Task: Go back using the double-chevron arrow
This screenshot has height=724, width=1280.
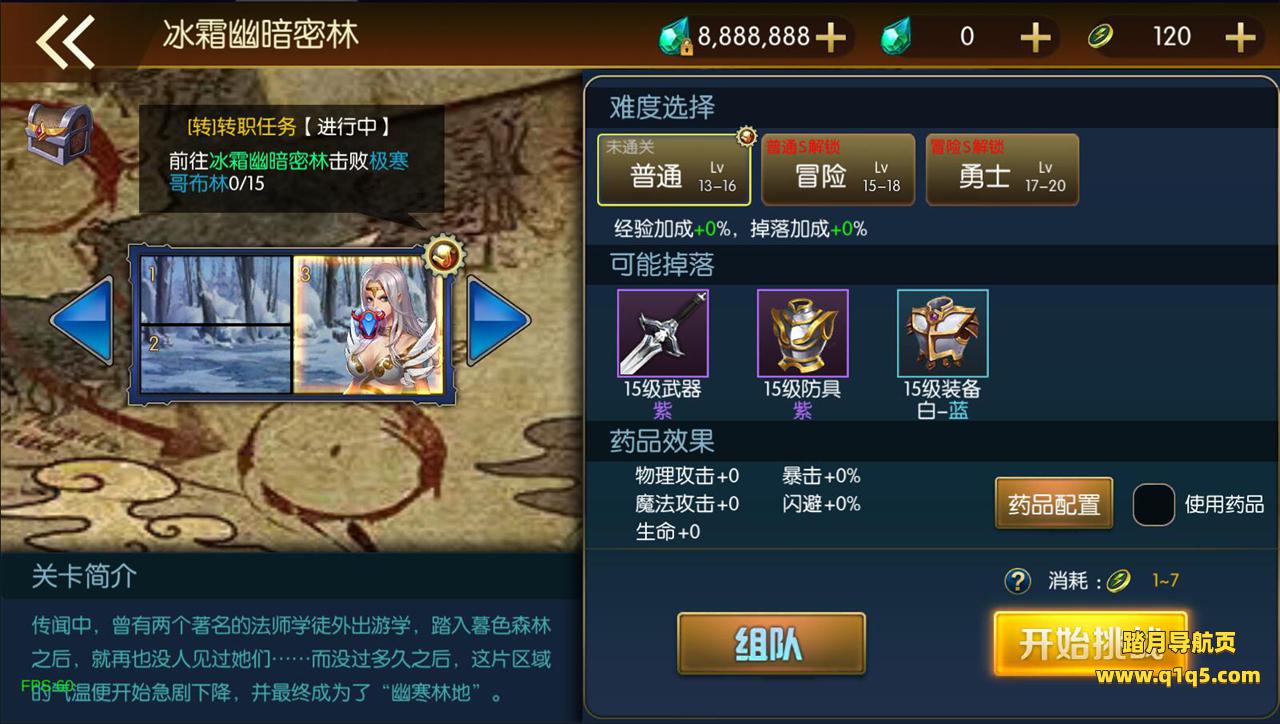Action: click(65, 40)
